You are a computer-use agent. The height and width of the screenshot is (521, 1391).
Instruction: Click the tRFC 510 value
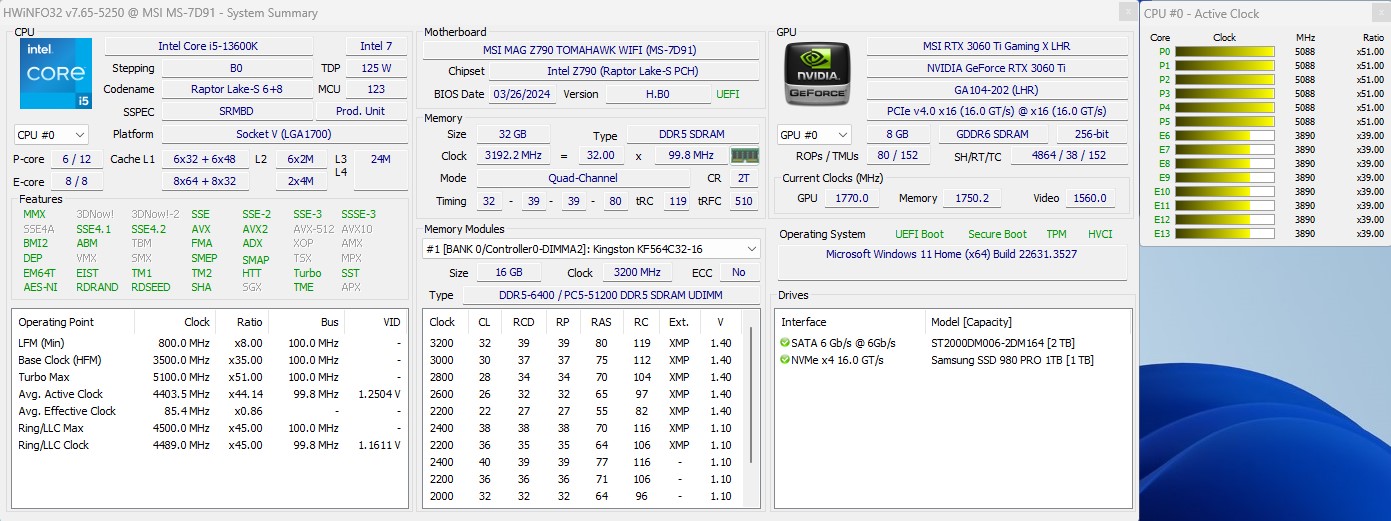(743, 201)
